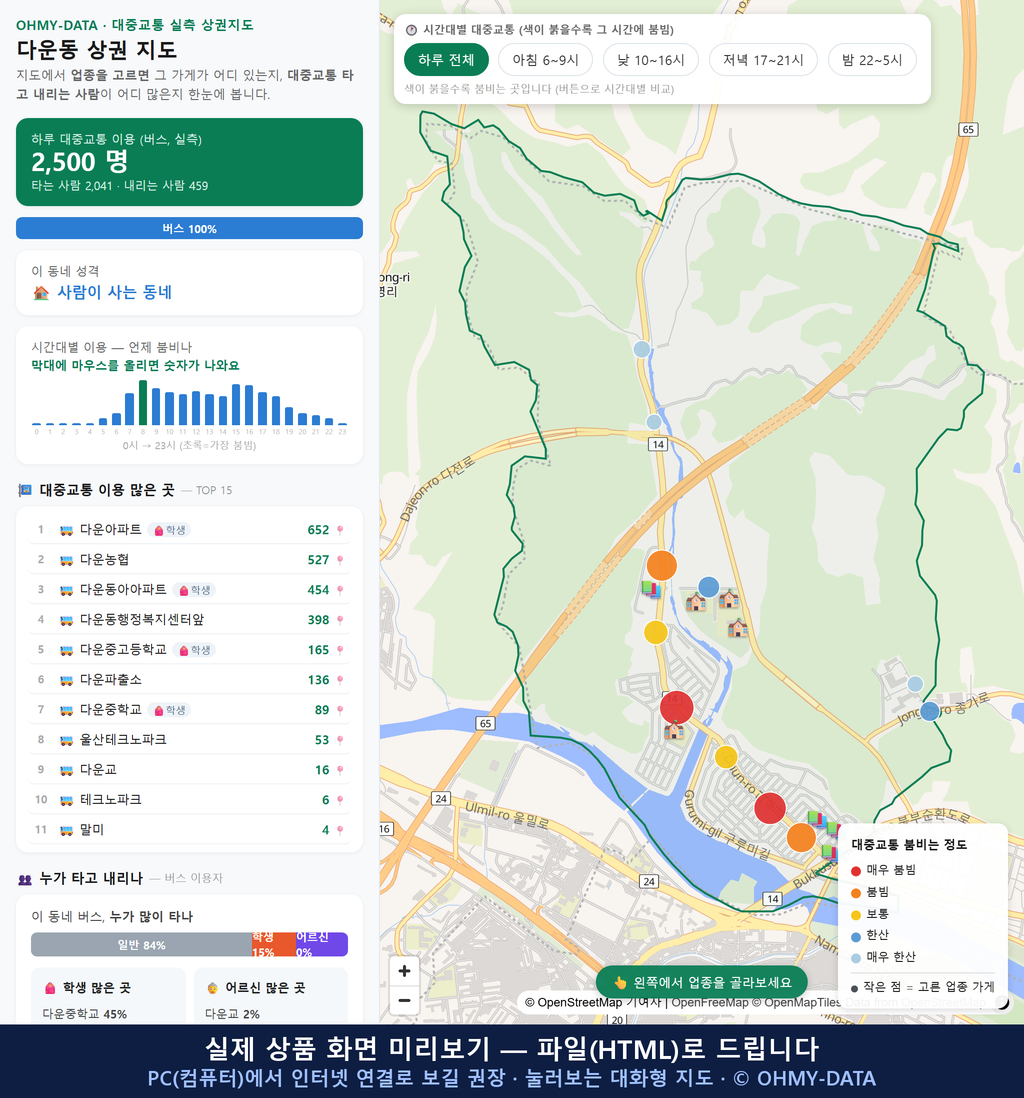Select the 다운농협 stop name
Image resolution: width=1024 pixels, height=1098 pixels.
click(104, 560)
